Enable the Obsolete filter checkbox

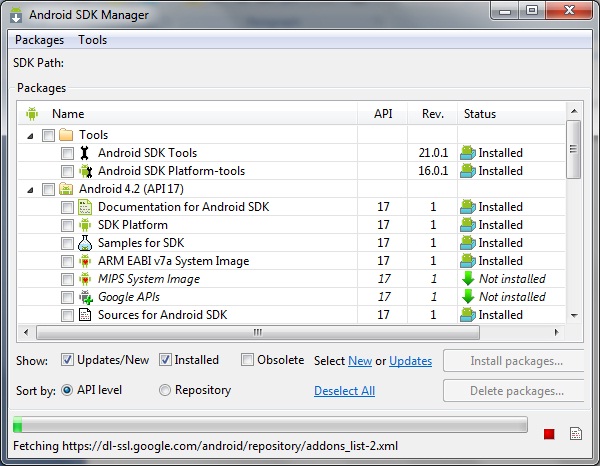tap(247, 360)
